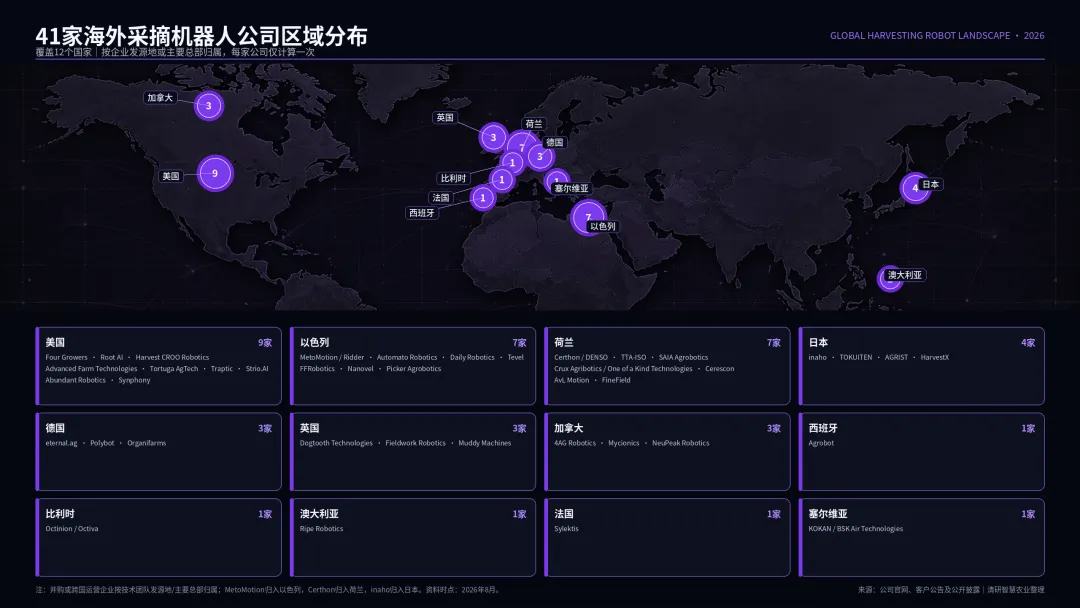The height and width of the screenshot is (608, 1080).
Task: Click the 塞尔维亚 card heading
Action: pyautogui.click(x=828, y=514)
